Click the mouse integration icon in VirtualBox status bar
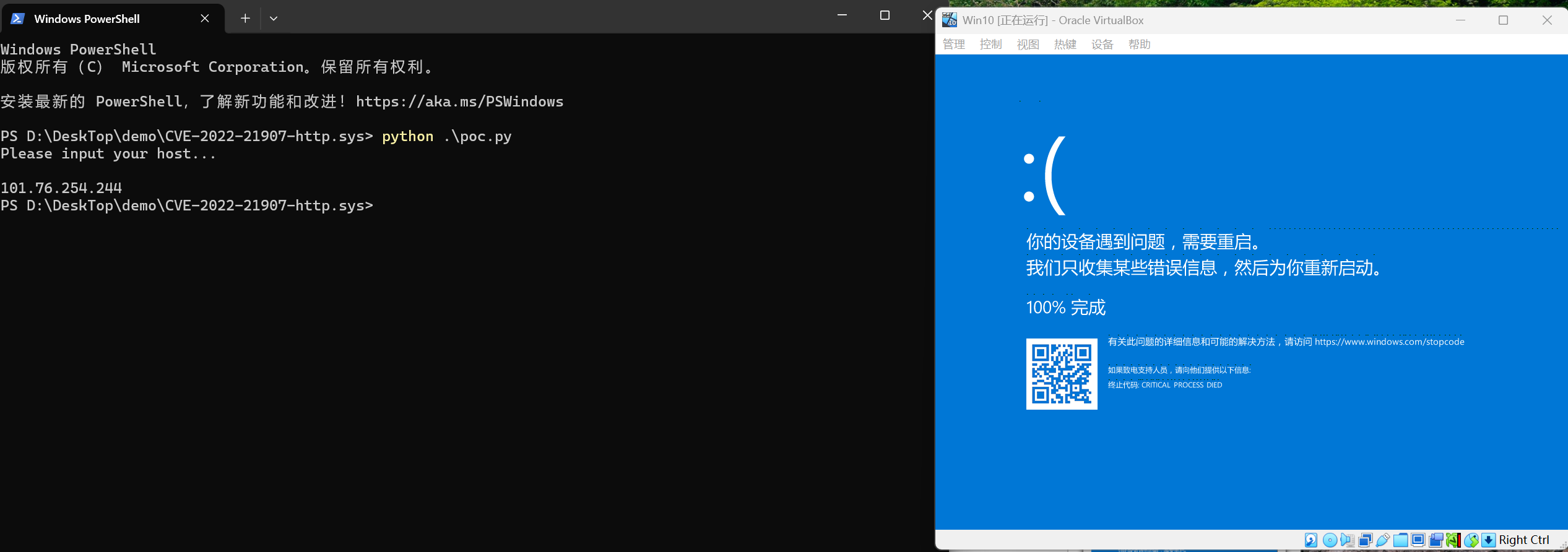 (1471, 540)
